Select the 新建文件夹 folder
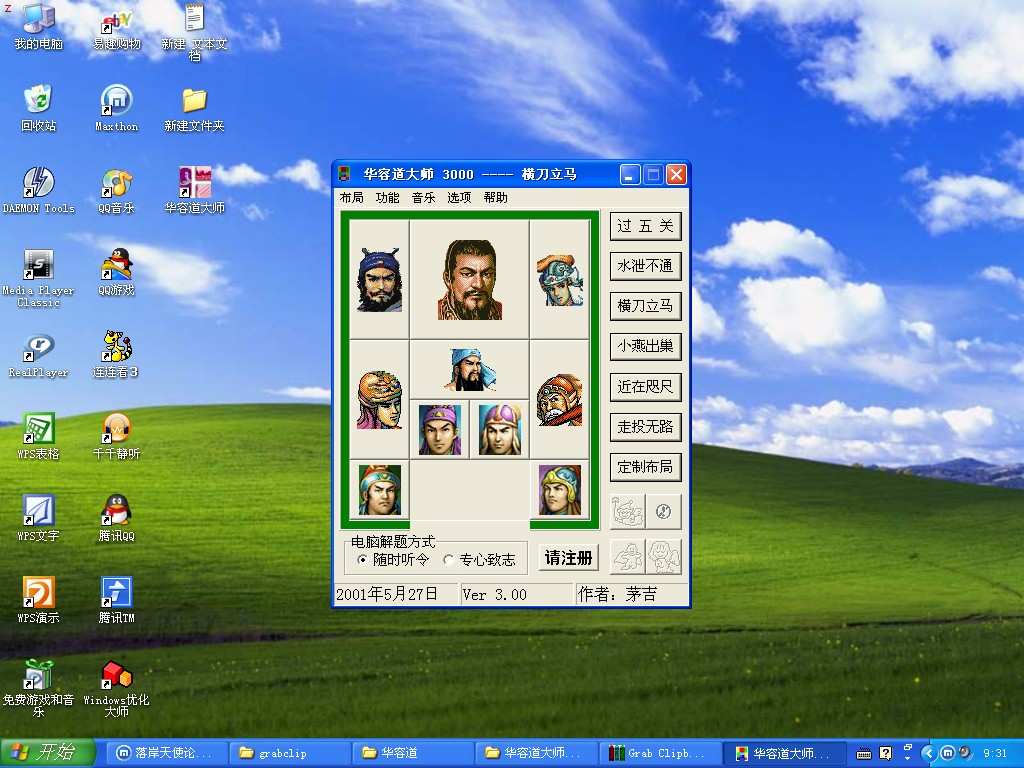The width and height of the screenshot is (1024, 768). [194, 109]
